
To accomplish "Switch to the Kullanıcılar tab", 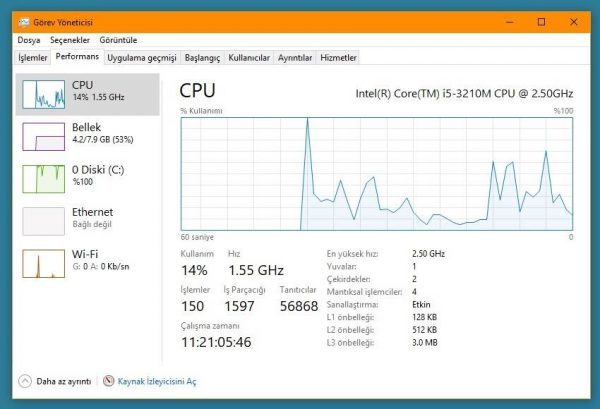I will (x=249, y=58).
